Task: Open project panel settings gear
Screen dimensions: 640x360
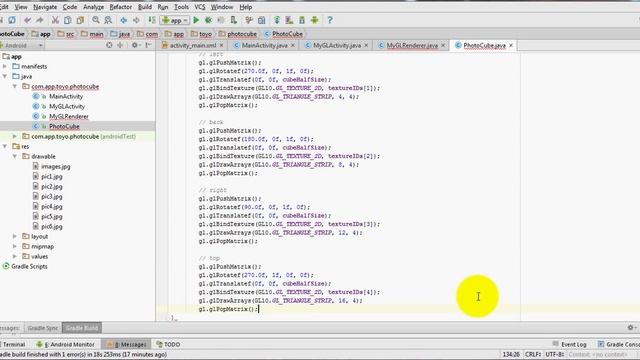Action: pos(135,45)
